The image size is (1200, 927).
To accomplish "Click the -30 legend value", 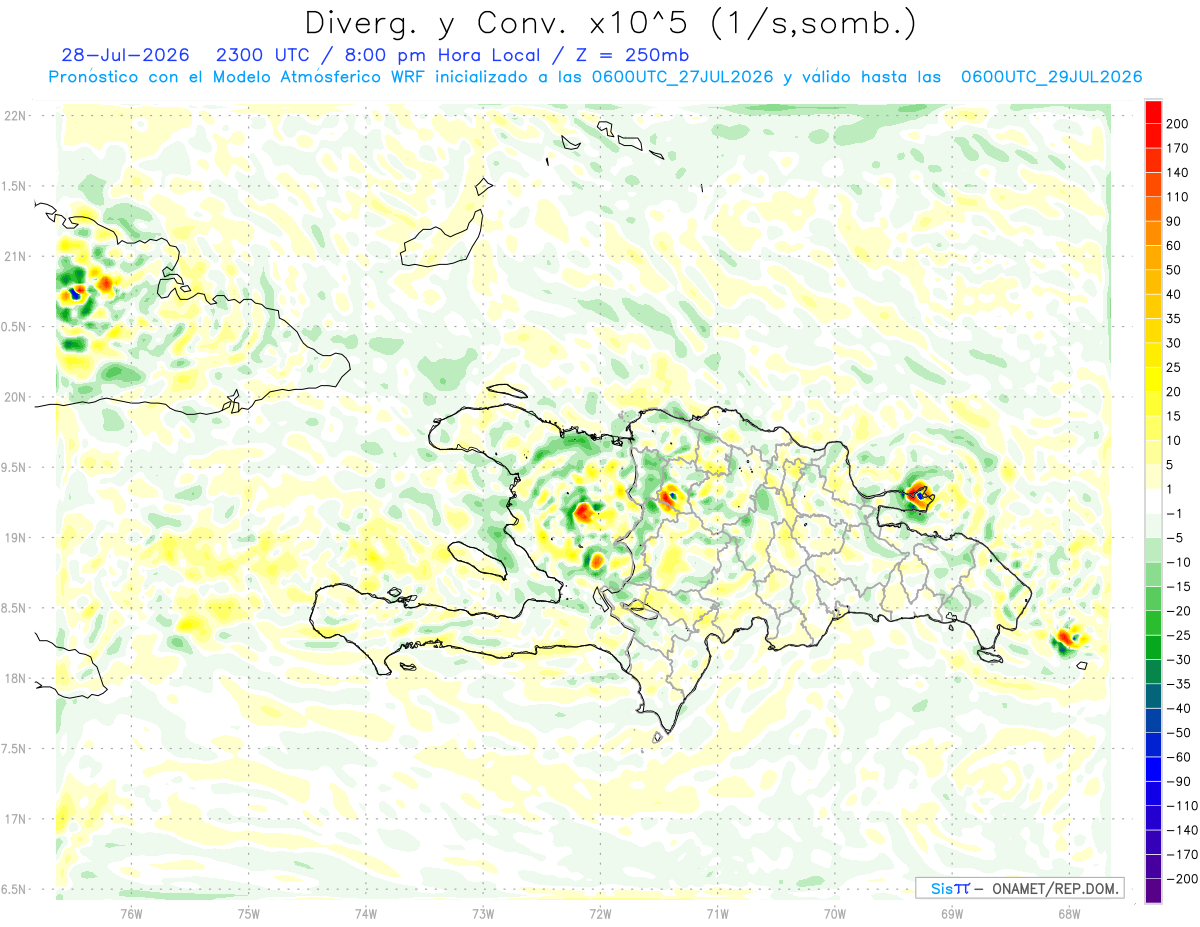I will (x=1177, y=660).
